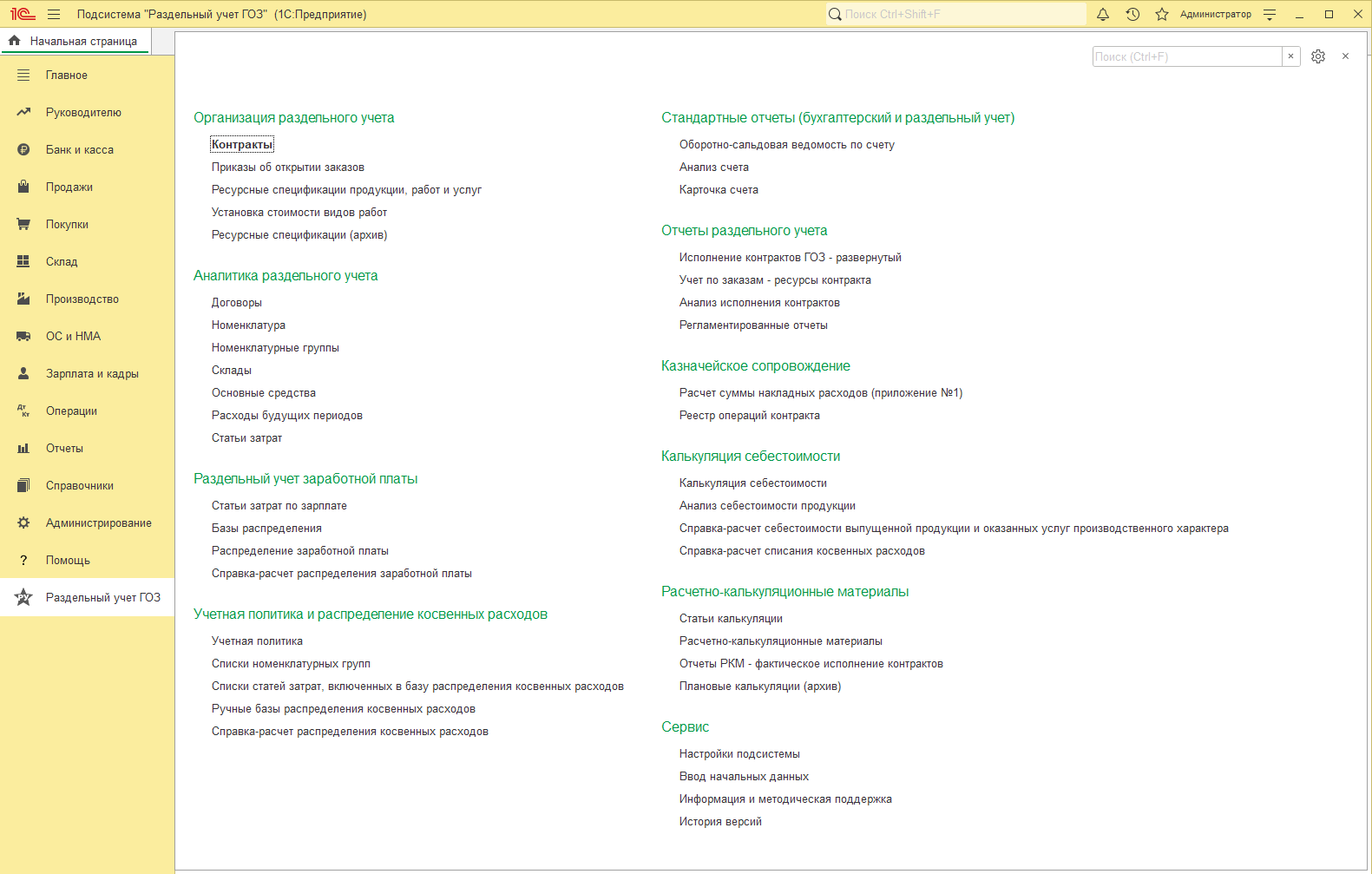Screen dimensions: 1372x874
Task: Open Оборотно-сальдовая ведомость по счету report
Action: pyautogui.click(x=786, y=145)
